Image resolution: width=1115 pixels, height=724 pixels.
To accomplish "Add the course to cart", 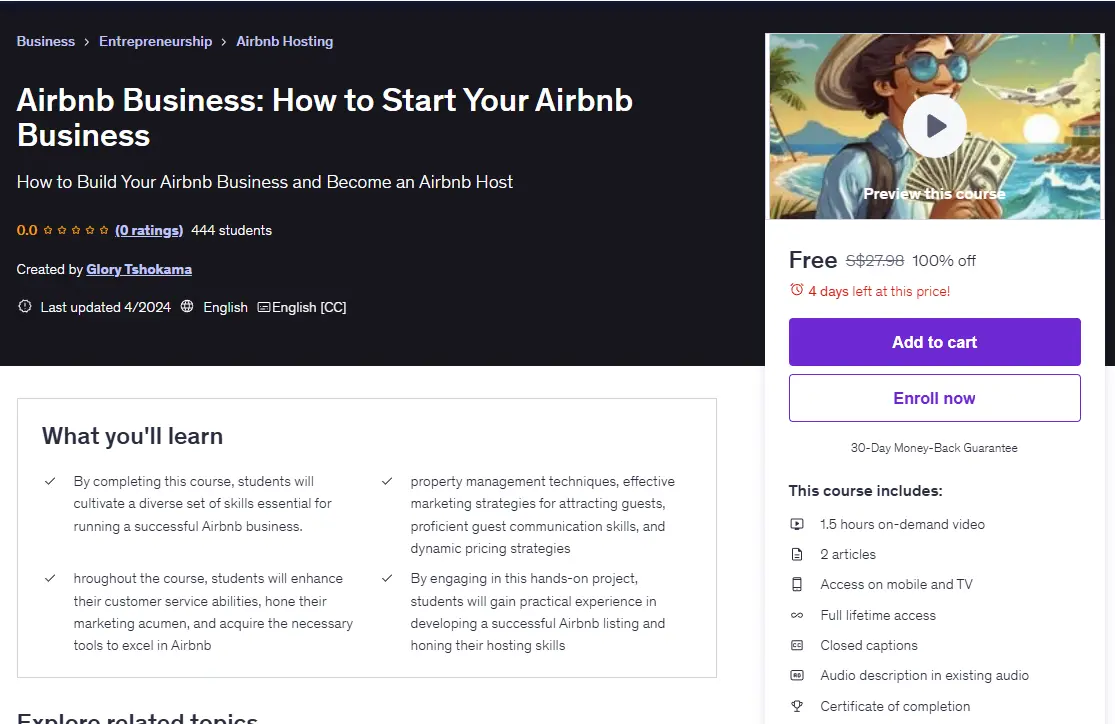I will 934,342.
